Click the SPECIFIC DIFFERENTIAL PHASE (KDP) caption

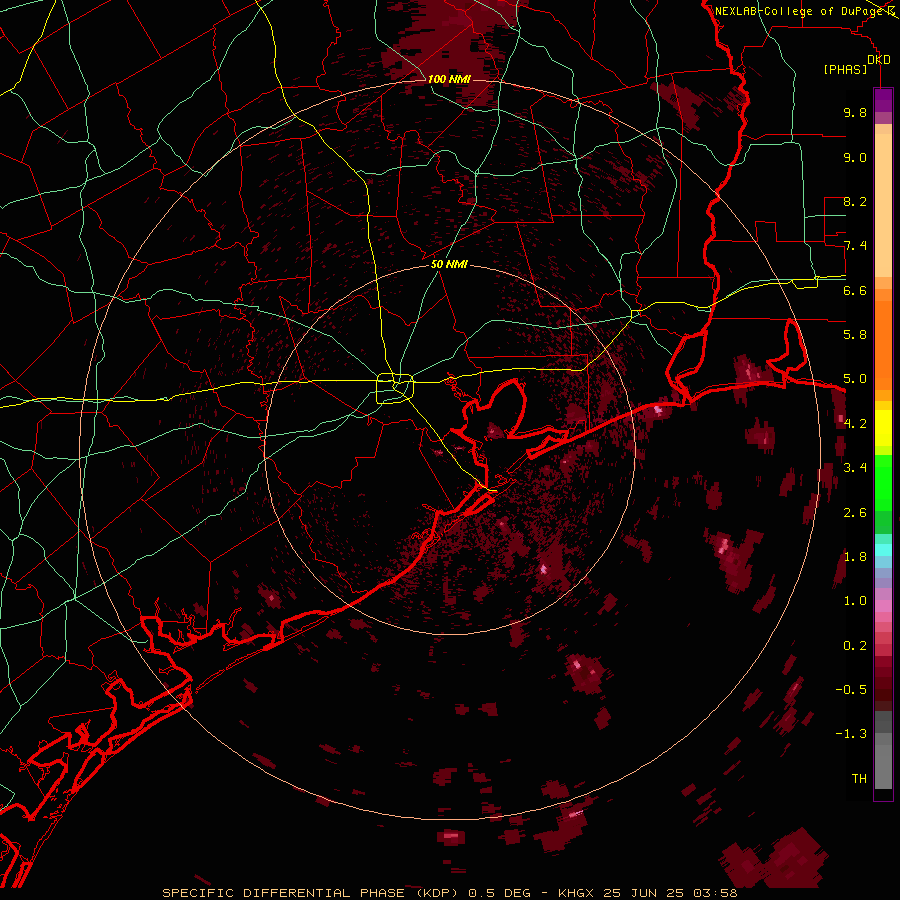313,893
